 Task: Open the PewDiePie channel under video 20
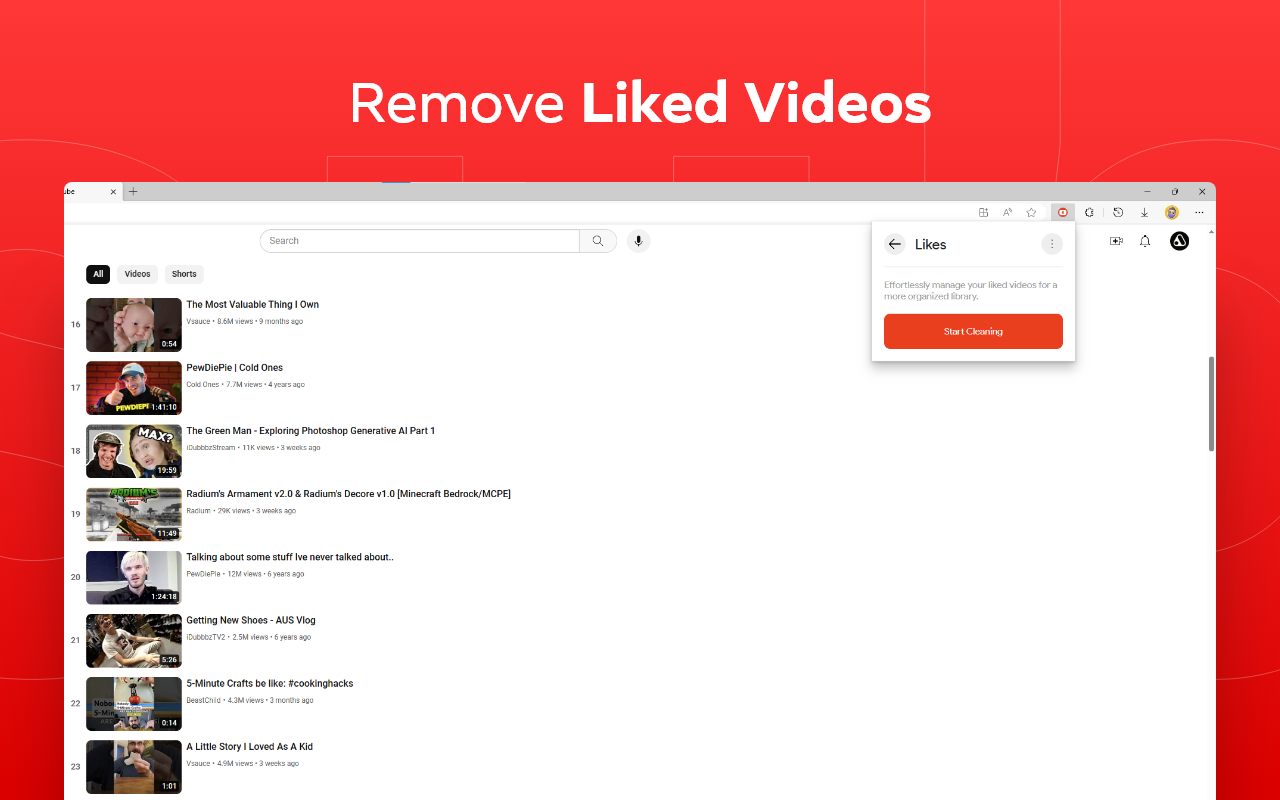click(204, 574)
